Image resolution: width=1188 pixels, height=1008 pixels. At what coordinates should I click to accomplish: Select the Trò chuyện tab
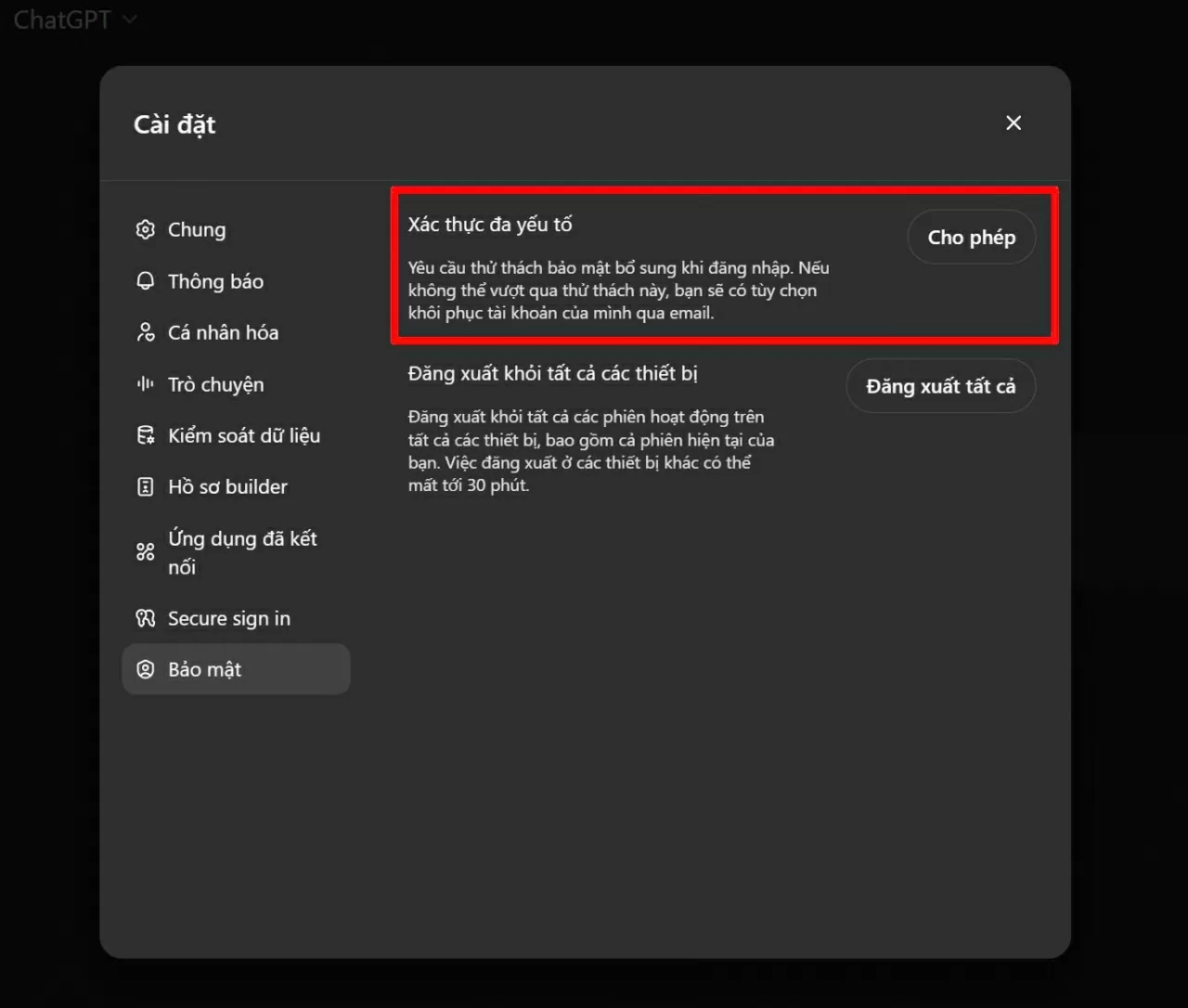tap(215, 384)
